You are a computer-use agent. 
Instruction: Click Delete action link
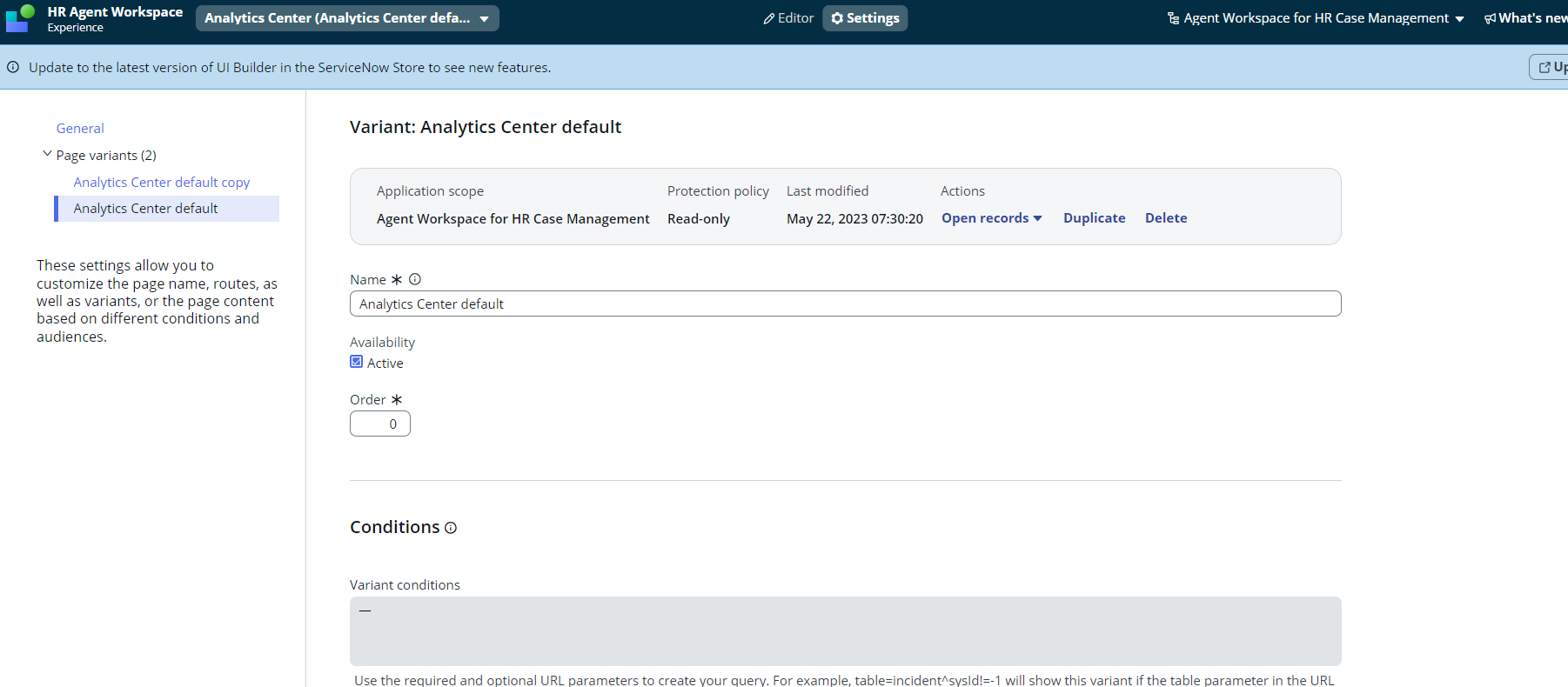(x=1166, y=218)
